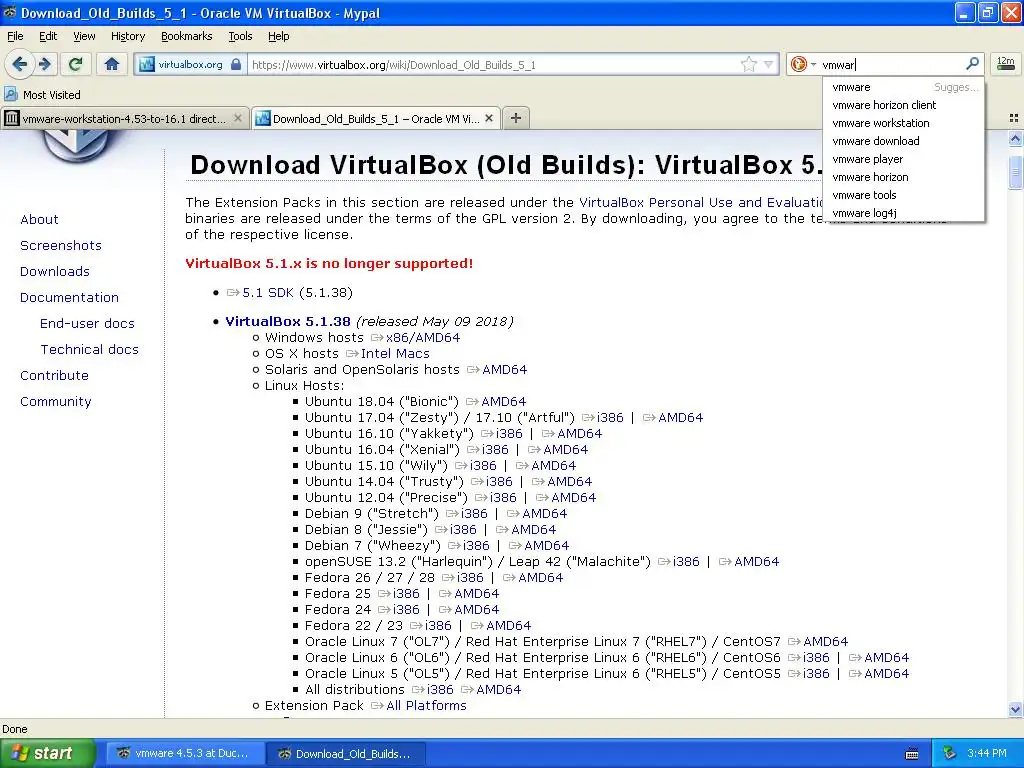Visit the Community sidebar link

pyautogui.click(x=56, y=402)
